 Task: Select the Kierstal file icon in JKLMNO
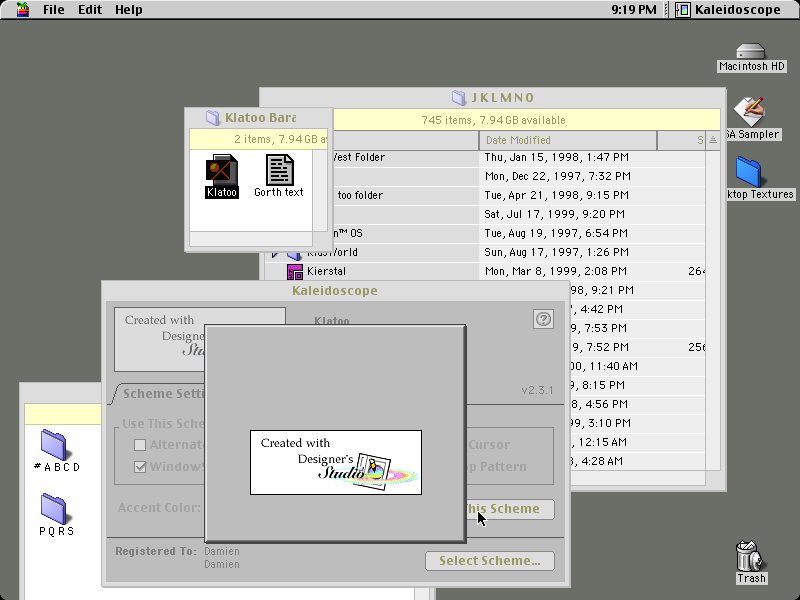coord(295,271)
